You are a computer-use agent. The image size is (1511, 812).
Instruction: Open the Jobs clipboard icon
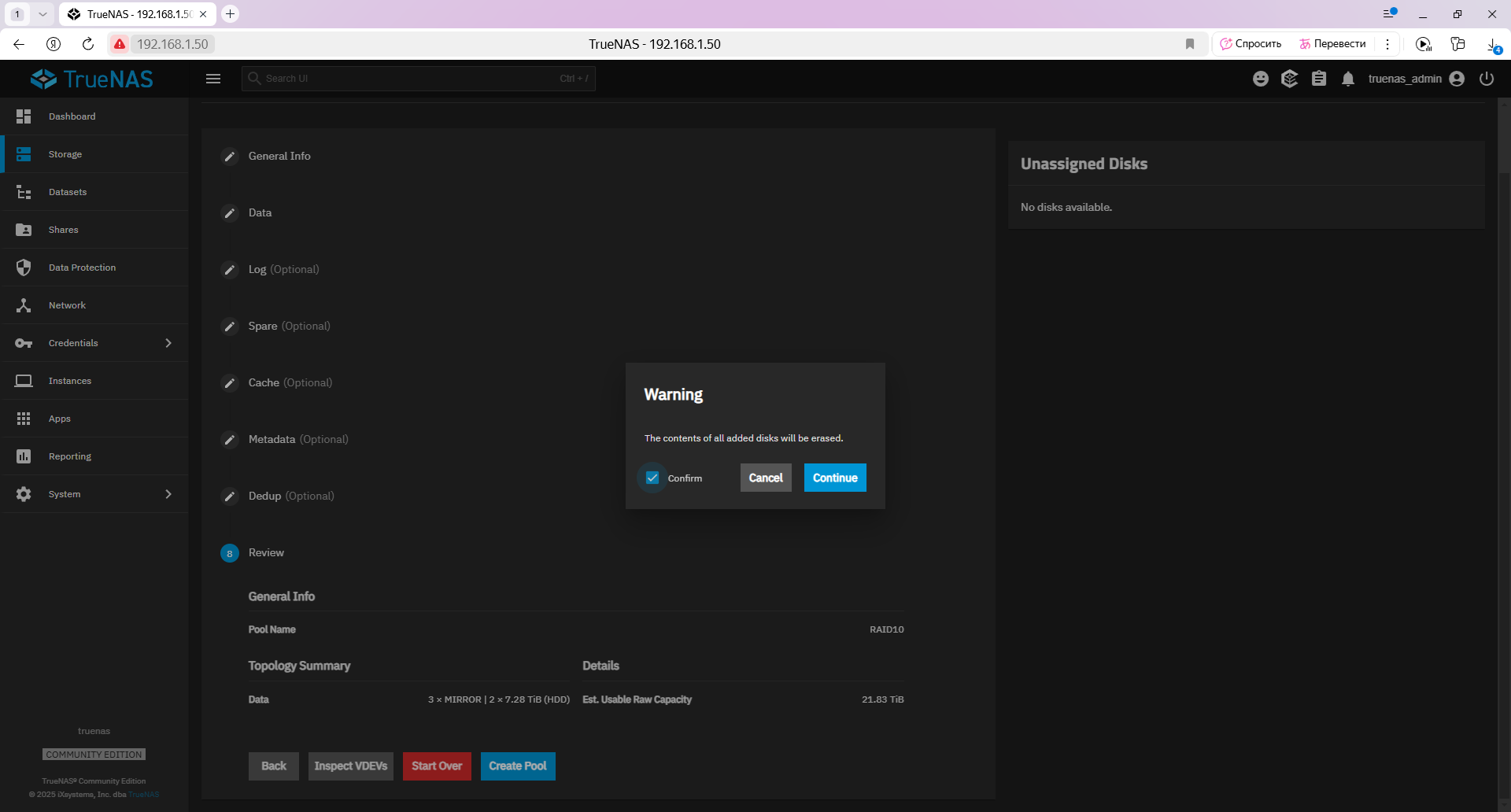click(x=1319, y=79)
